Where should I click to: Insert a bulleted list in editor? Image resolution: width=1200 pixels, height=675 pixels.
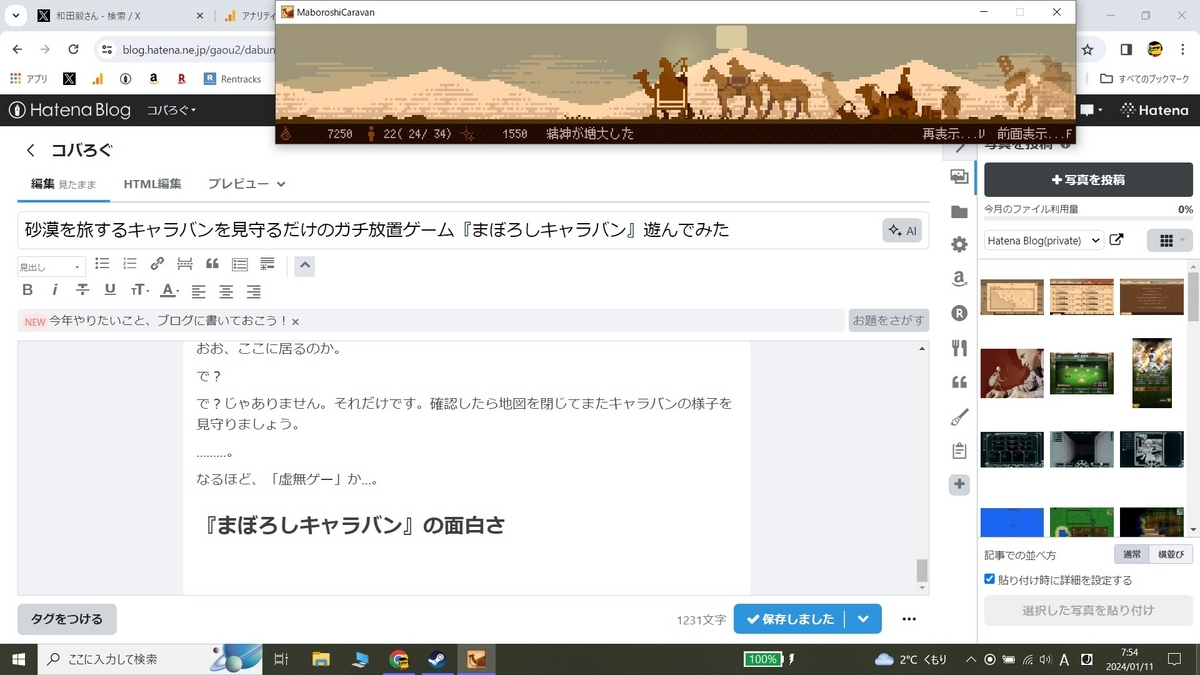[x=102, y=264]
